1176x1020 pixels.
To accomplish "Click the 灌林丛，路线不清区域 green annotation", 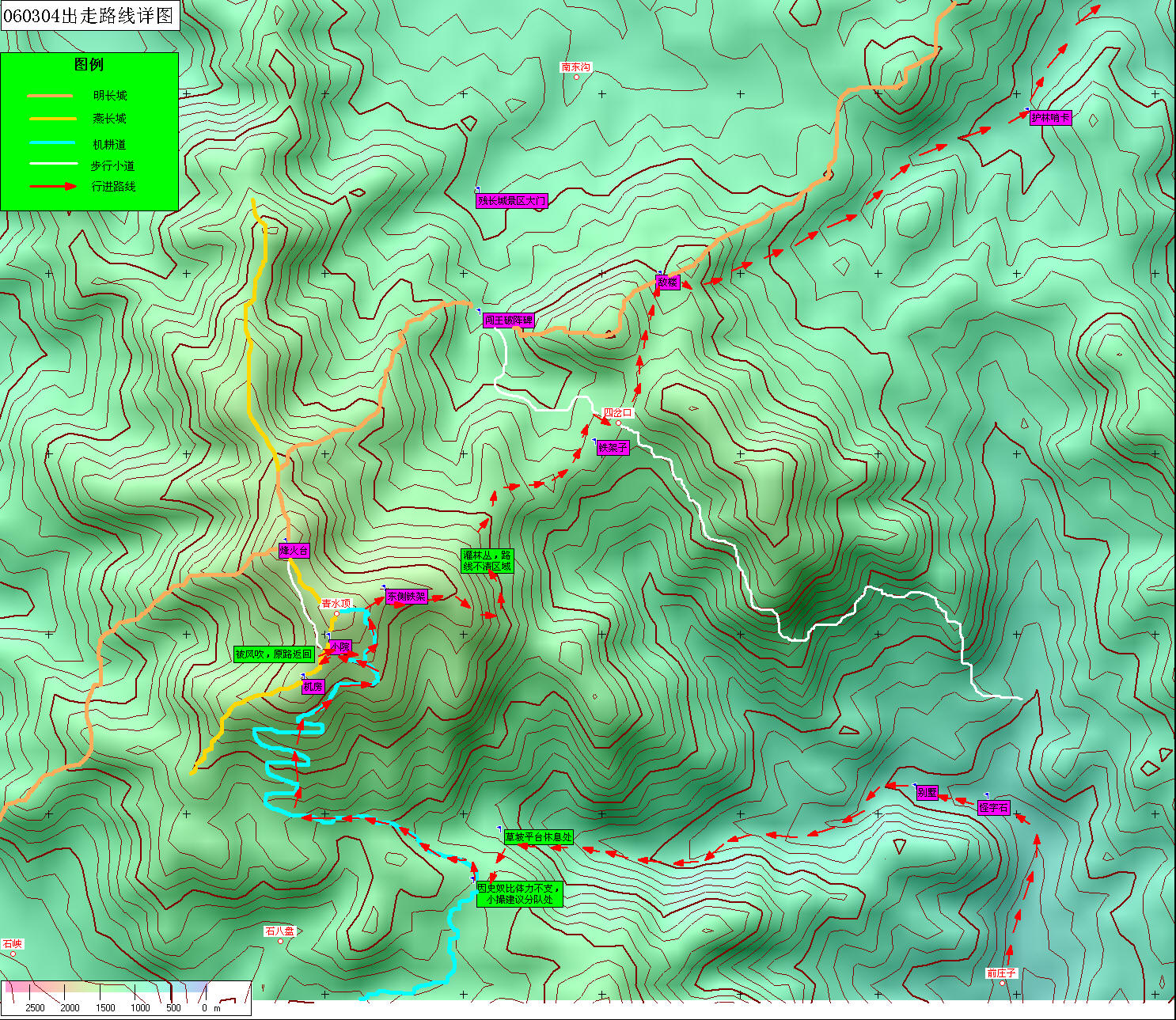I will point(487,561).
